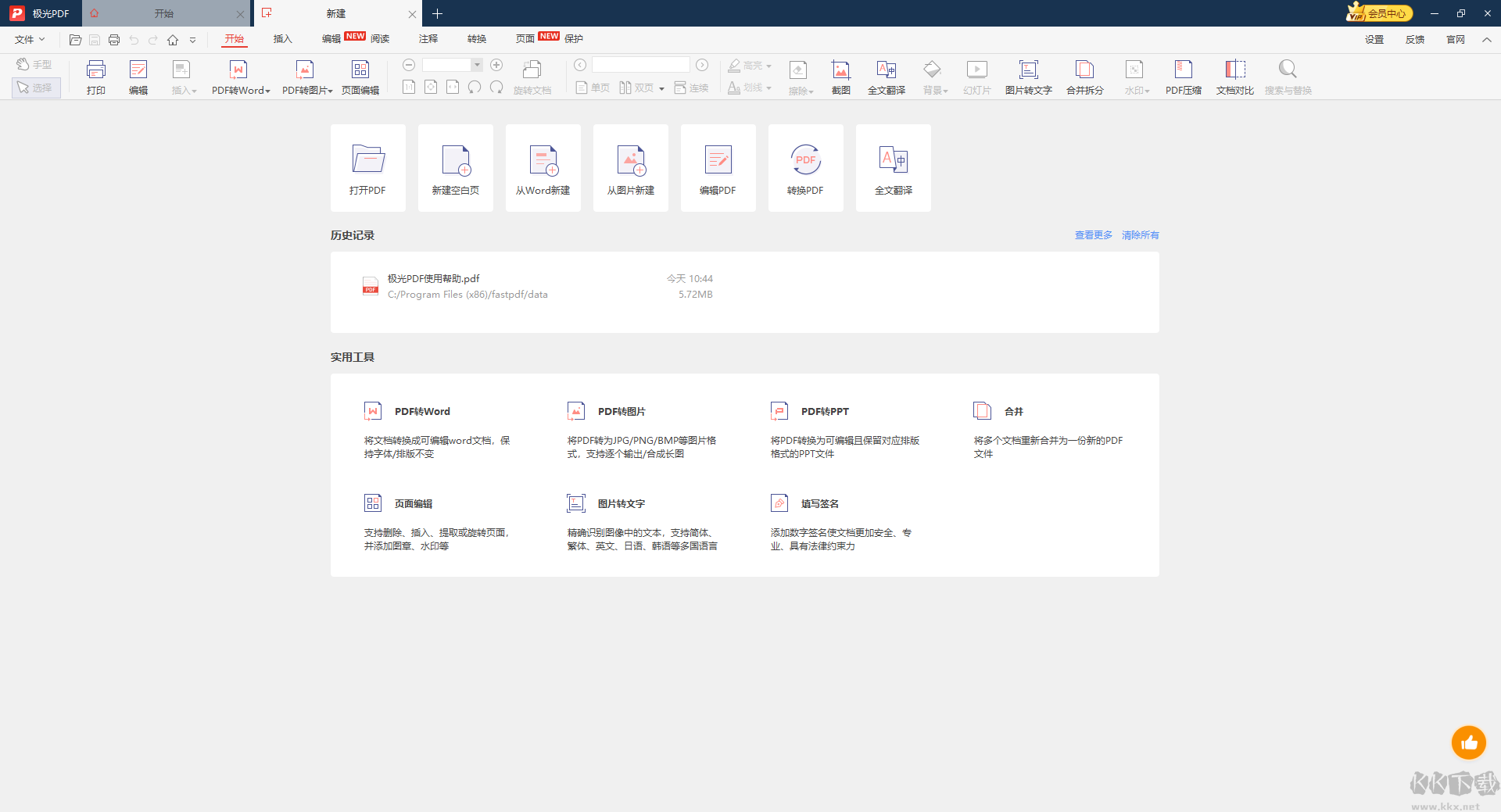Viewport: 1501px width, 812px height.
Task: Go to next page arrow icon
Action: (702, 65)
